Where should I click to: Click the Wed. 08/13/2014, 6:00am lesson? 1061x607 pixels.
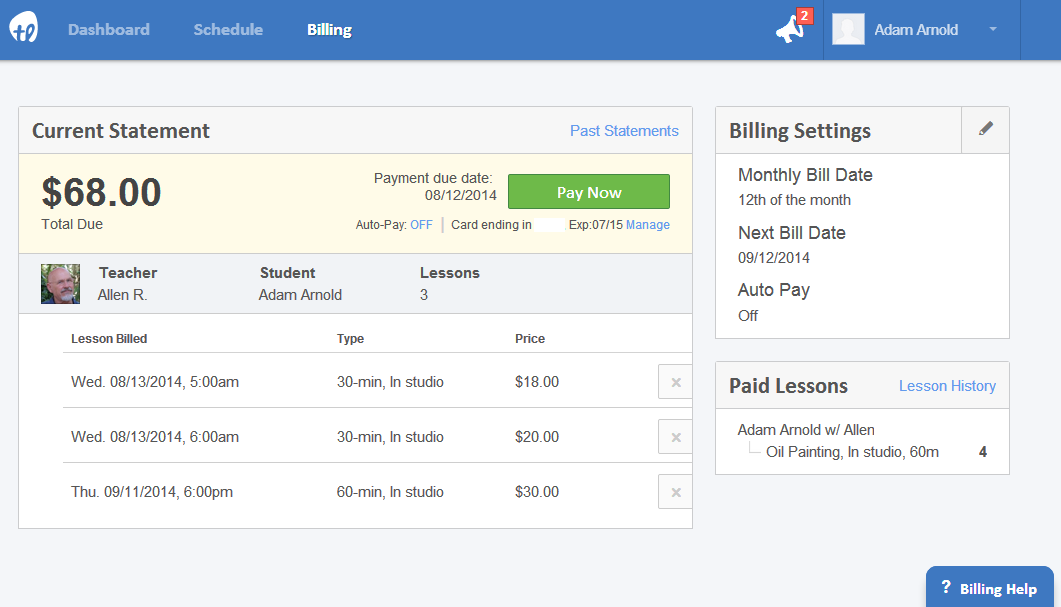pyautogui.click(x=155, y=437)
